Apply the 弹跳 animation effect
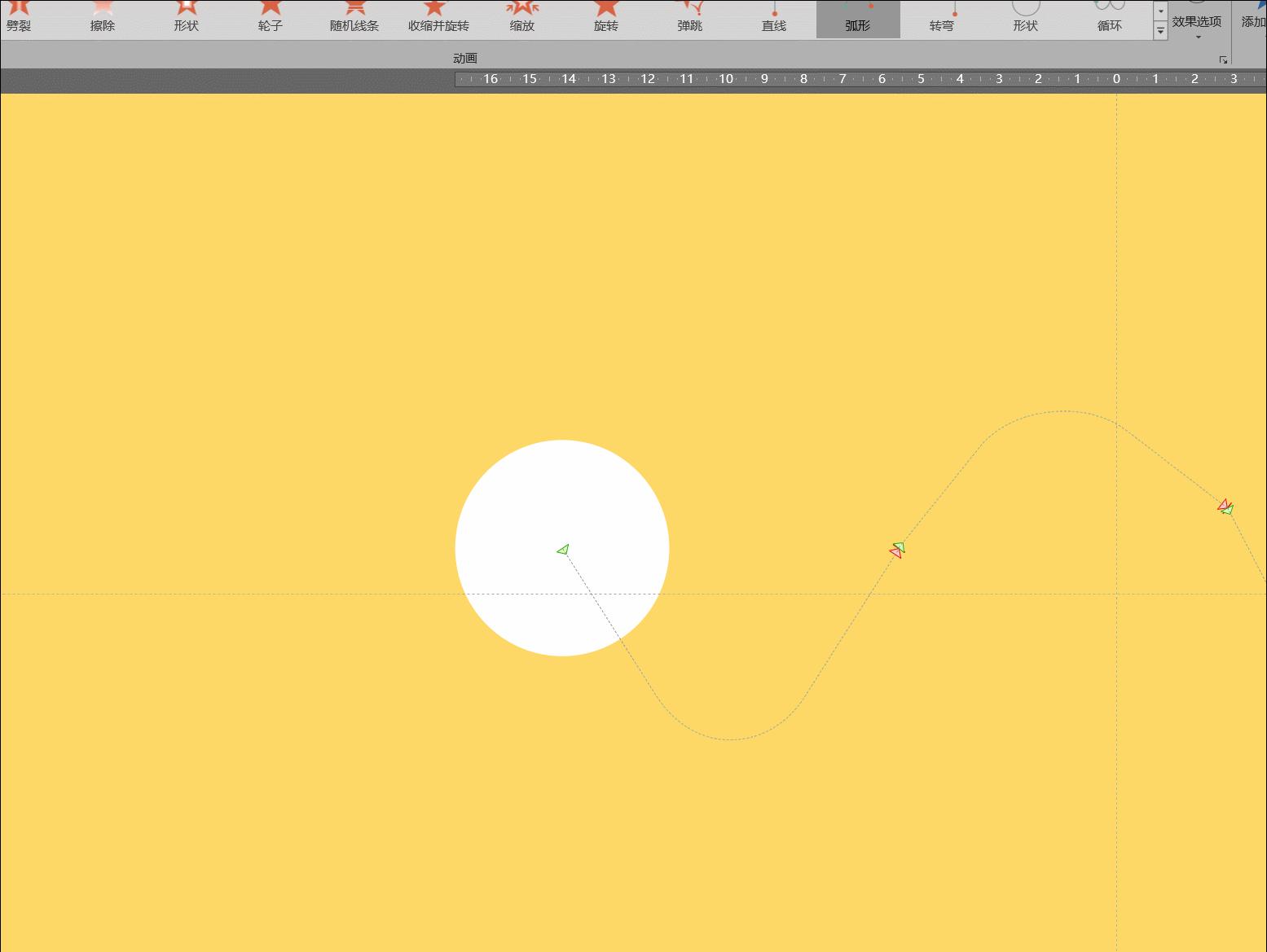Image resolution: width=1267 pixels, height=952 pixels. tap(690, 18)
